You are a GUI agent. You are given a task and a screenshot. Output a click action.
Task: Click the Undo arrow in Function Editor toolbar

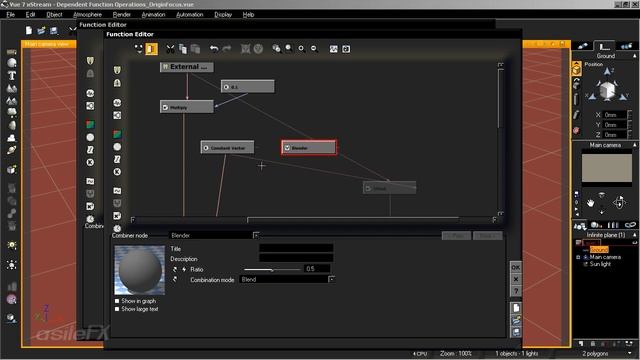point(213,49)
